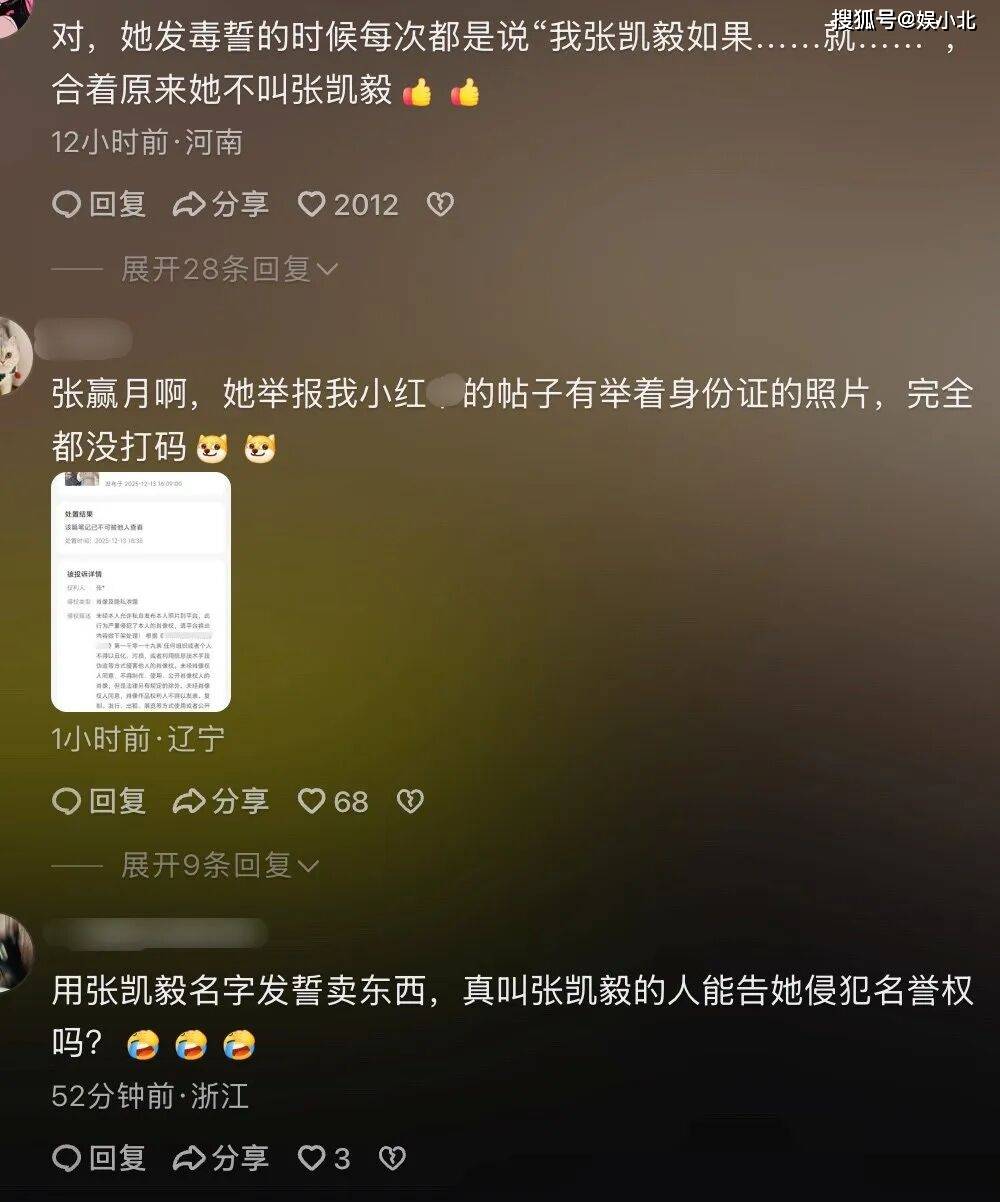This screenshot has height=1202, width=1000.
Task: Reply to the Liaoning comment
Action: pos(99,800)
